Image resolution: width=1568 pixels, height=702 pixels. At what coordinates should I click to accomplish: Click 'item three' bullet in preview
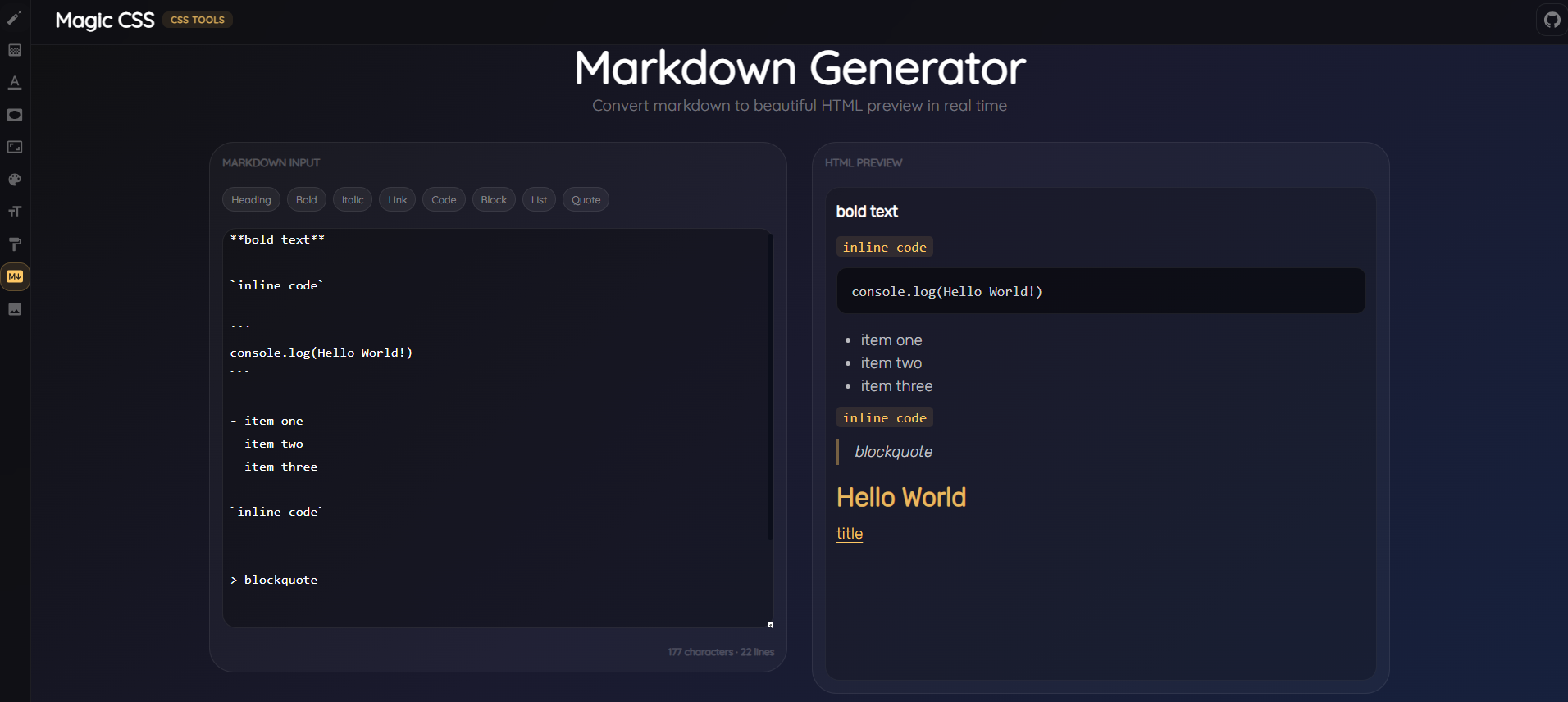[896, 386]
